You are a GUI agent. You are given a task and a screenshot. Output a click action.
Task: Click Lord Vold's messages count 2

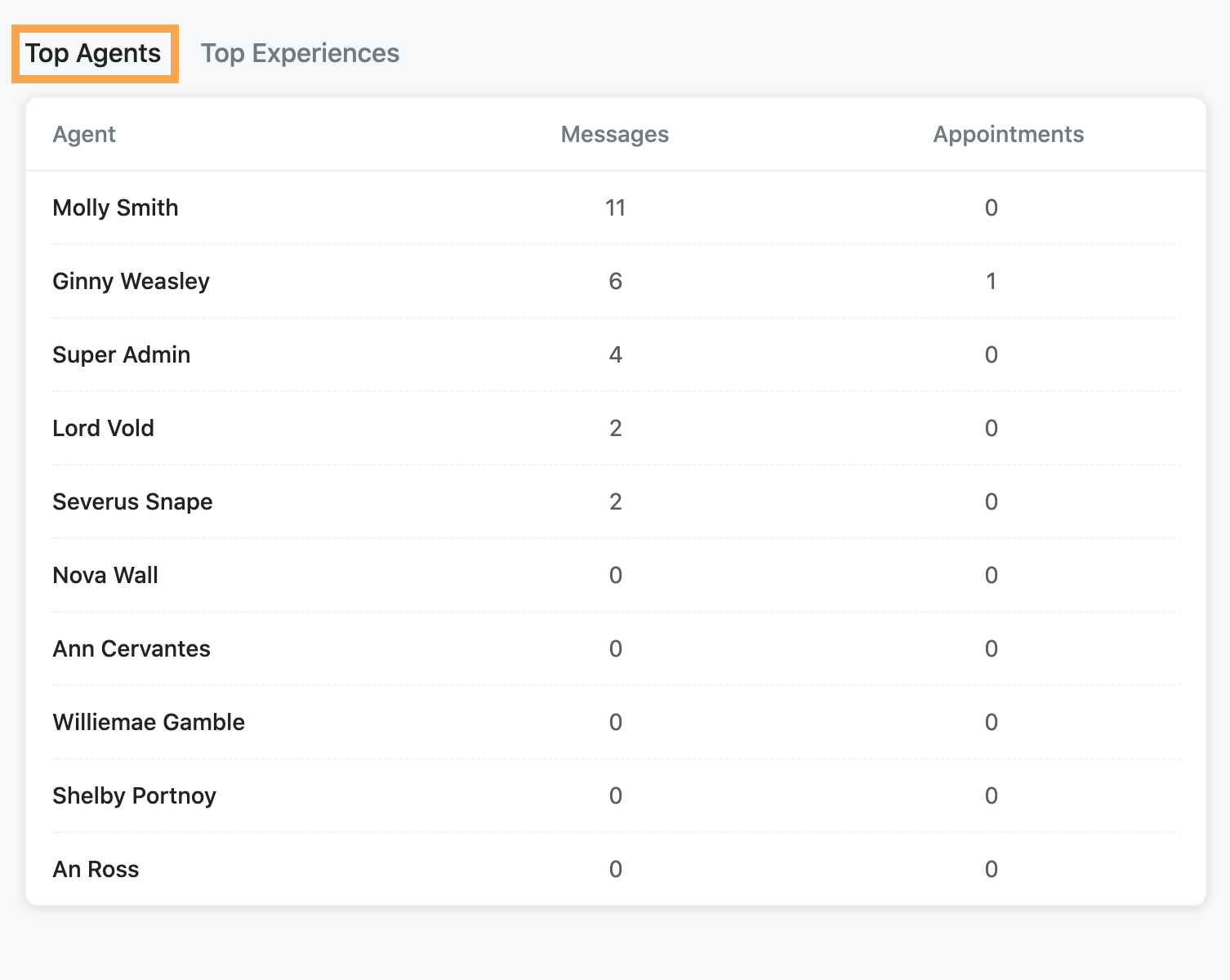(x=616, y=428)
